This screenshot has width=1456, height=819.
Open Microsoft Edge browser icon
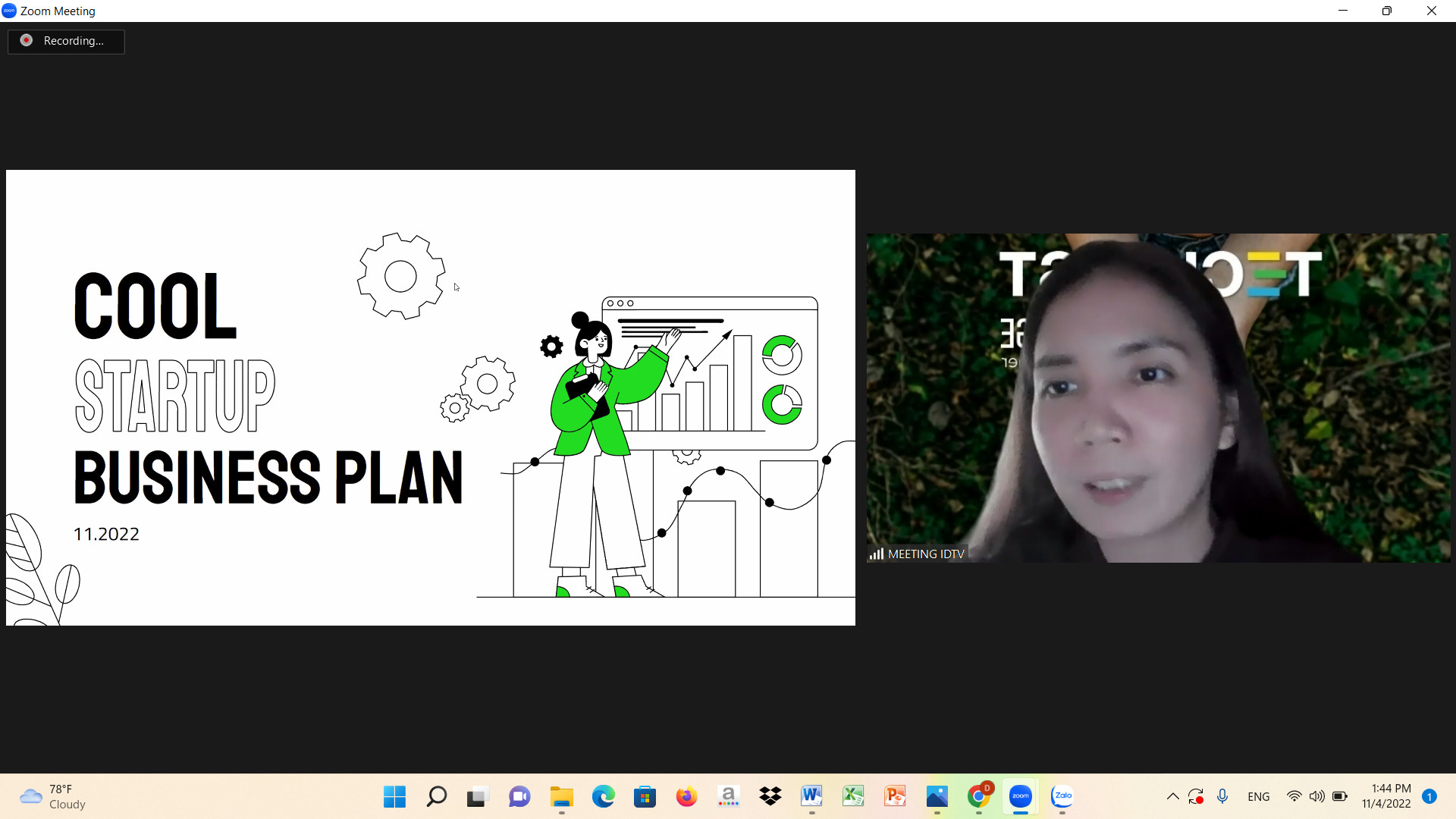603,796
